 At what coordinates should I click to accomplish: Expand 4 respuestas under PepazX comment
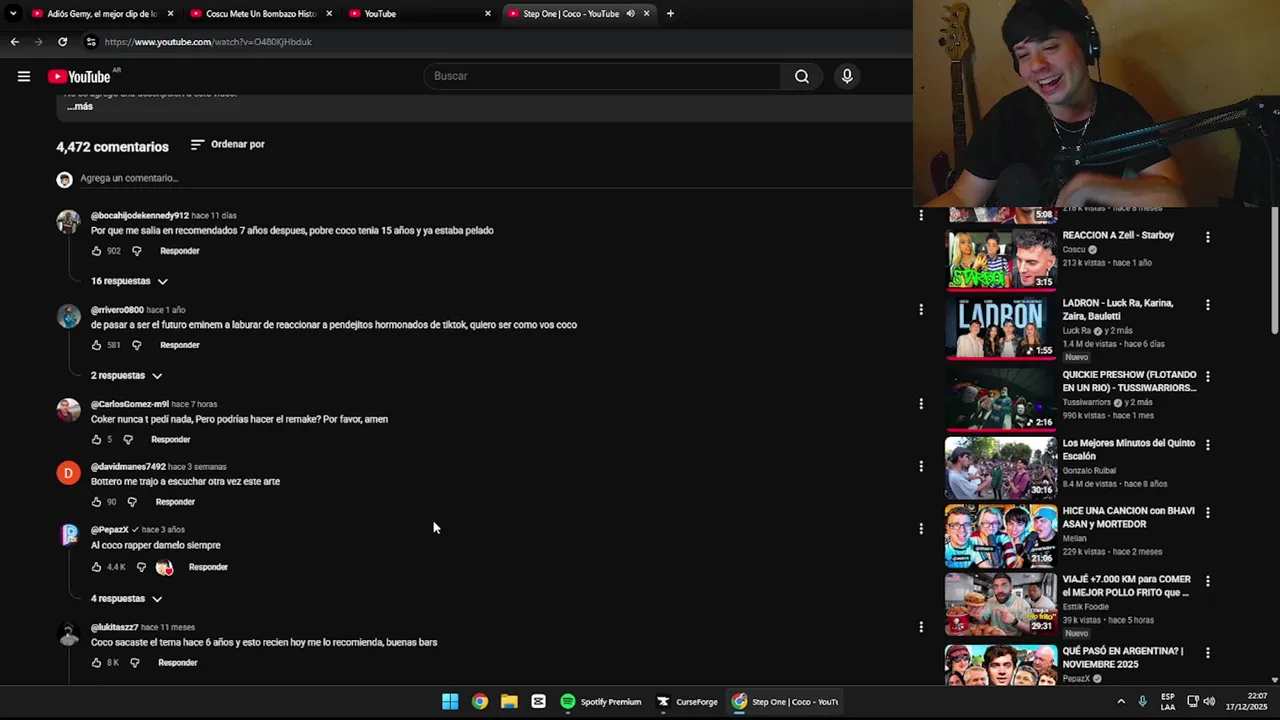click(x=126, y=599)
